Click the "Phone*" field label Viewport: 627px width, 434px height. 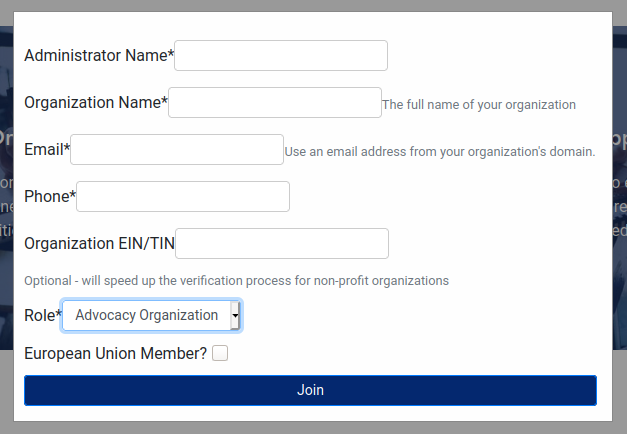click(49, 197)
